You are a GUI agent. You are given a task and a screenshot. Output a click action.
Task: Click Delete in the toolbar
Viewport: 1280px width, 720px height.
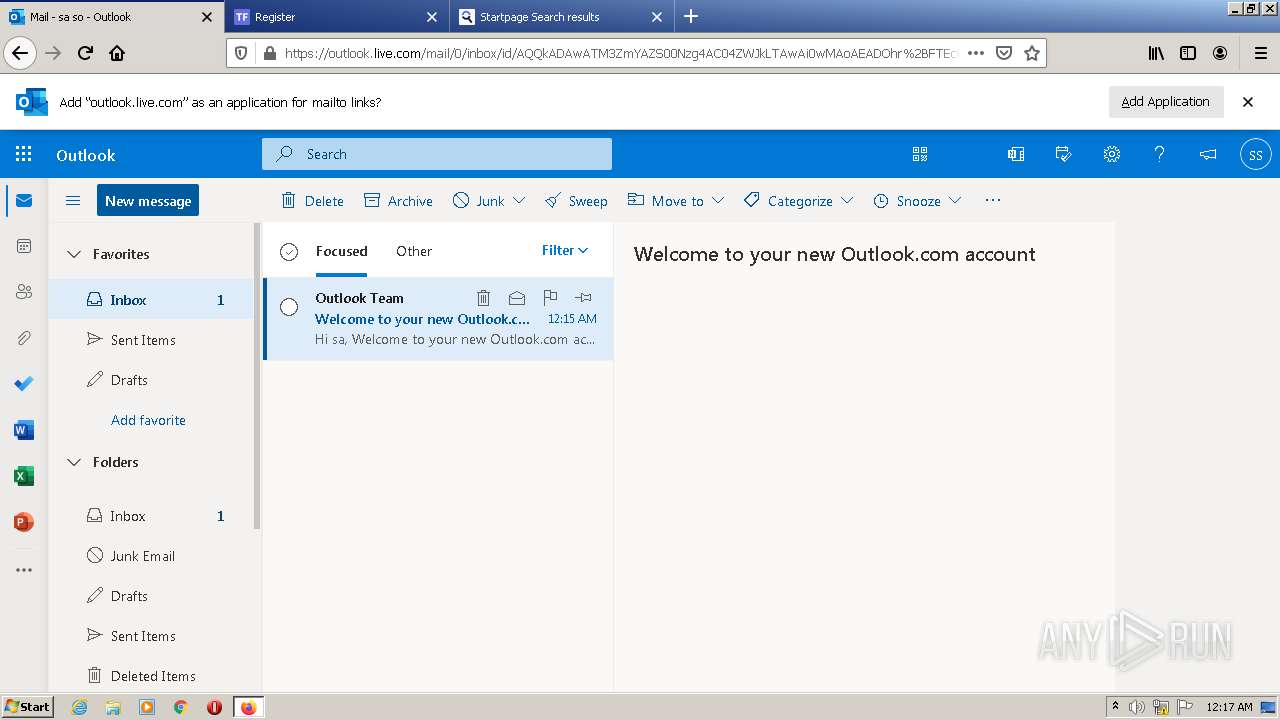pos(312,200)
